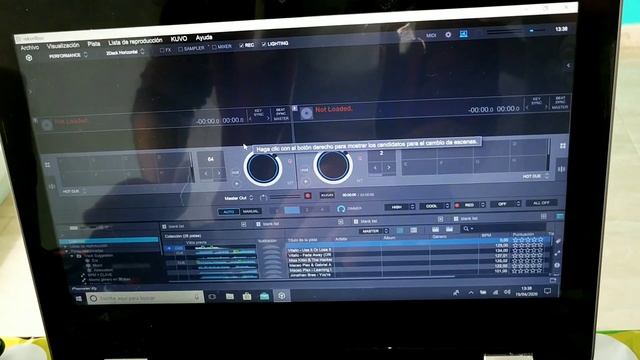640x360 pixels.
Task: Click the ALL OFF lighting button
Action: (x=541, y=202)
